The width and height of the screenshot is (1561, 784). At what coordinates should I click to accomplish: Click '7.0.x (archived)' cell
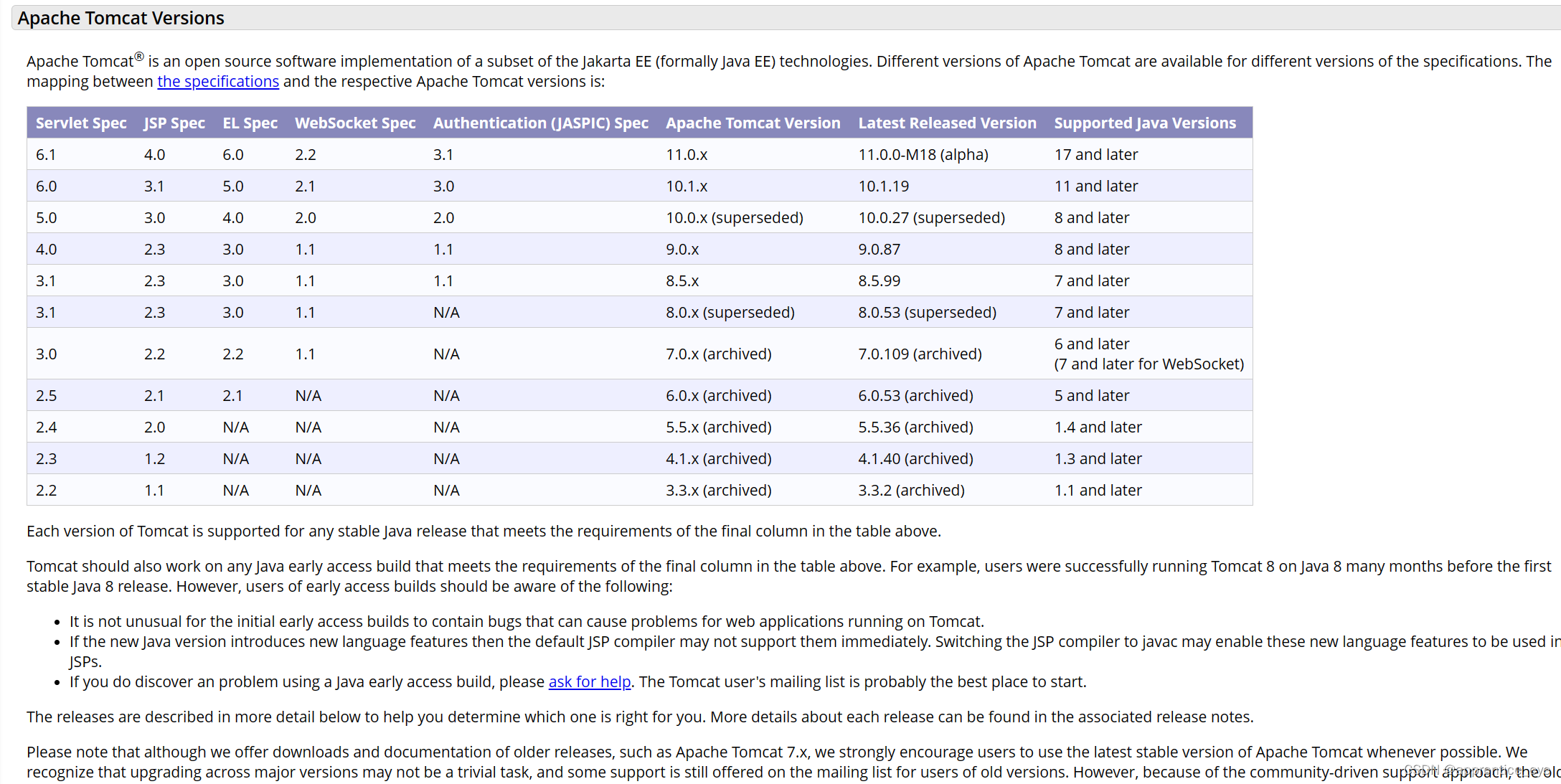pos(719,354)
